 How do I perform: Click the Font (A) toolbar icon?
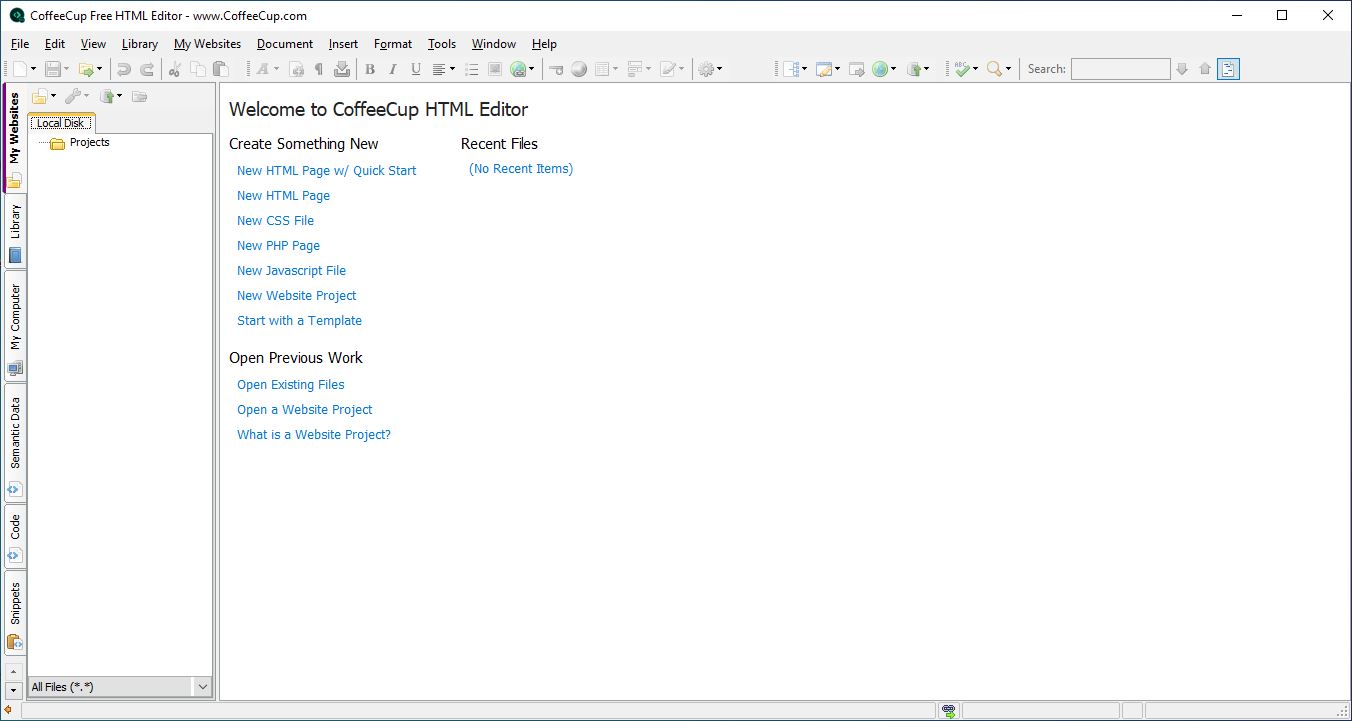263,69
